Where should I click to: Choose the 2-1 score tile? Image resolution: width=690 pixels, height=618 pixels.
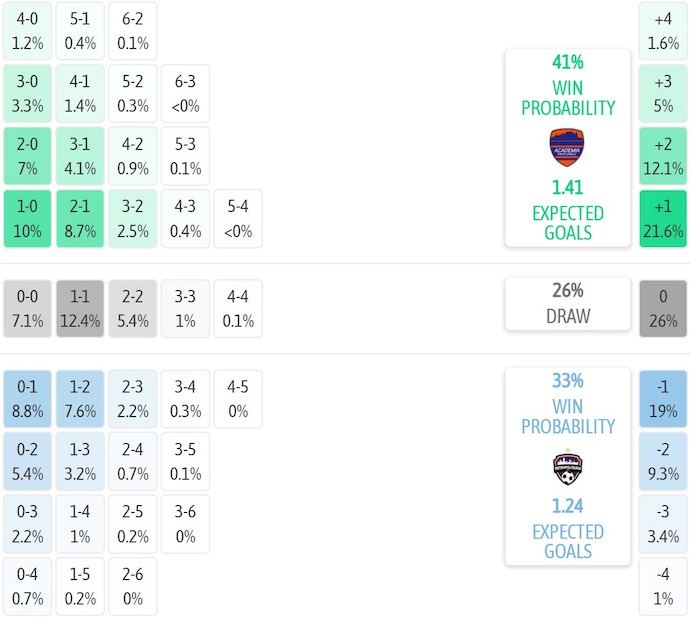[x=79, y=218]
